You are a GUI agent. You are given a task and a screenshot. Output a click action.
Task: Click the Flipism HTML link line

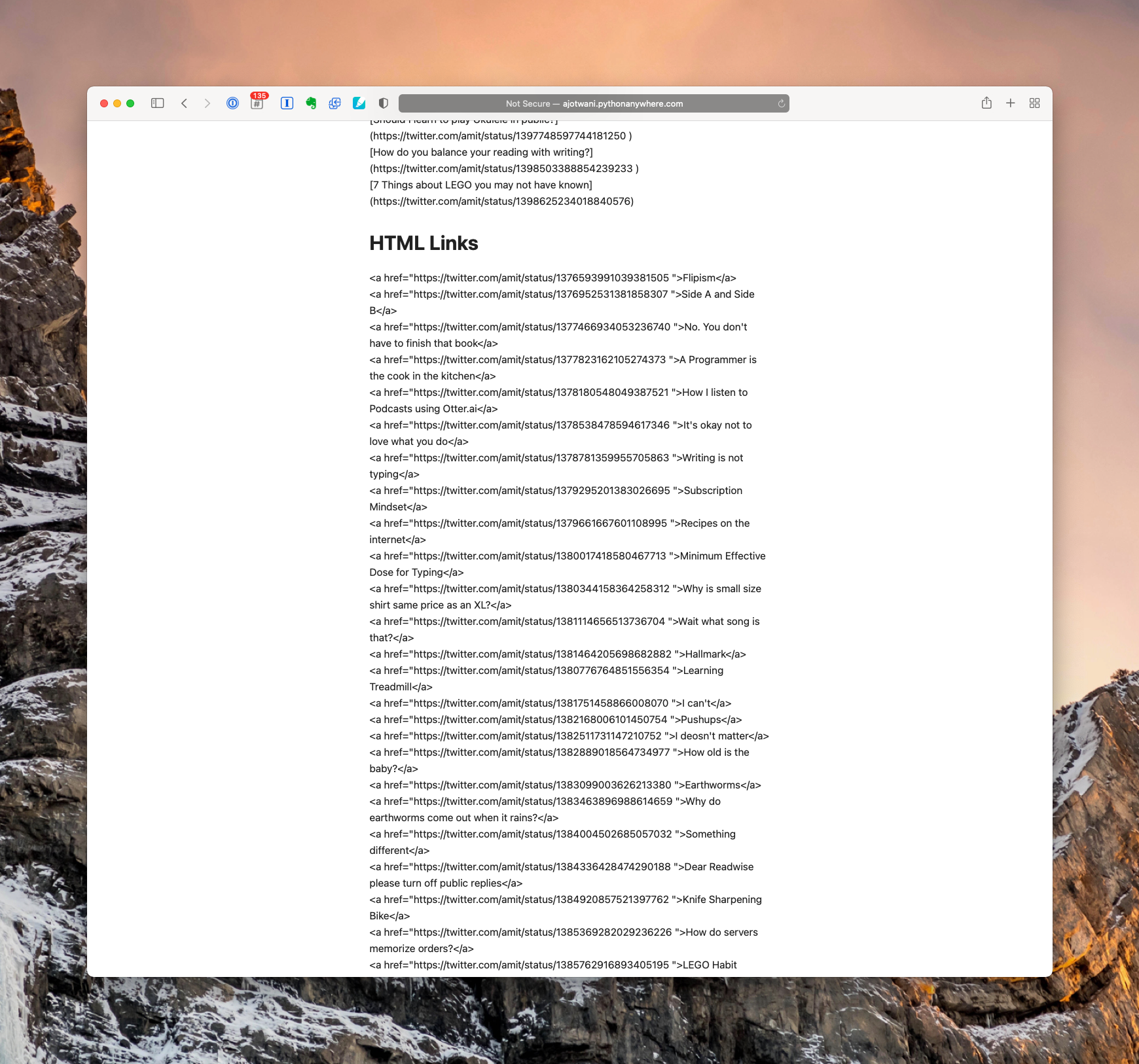pyautogui.click(x=552, y=278)
